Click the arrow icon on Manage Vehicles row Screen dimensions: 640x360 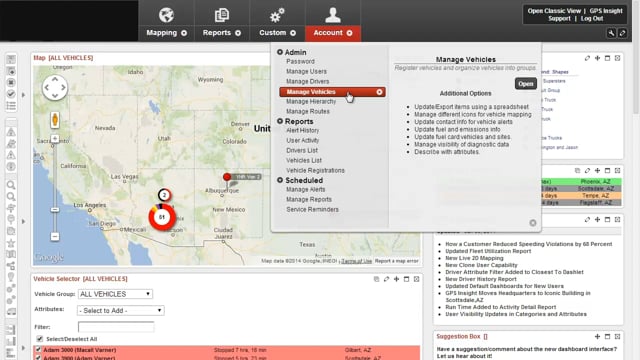click(379, 92)
